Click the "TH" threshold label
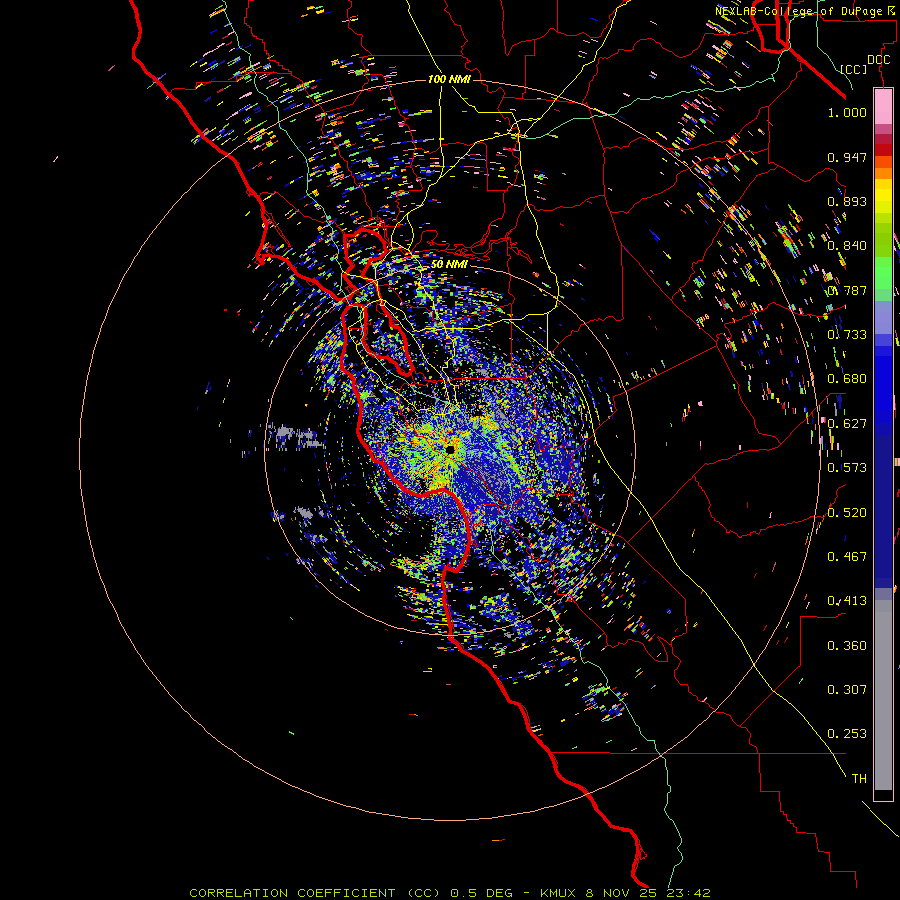This screenshot has height=900, width=900. tap(859, 779)
